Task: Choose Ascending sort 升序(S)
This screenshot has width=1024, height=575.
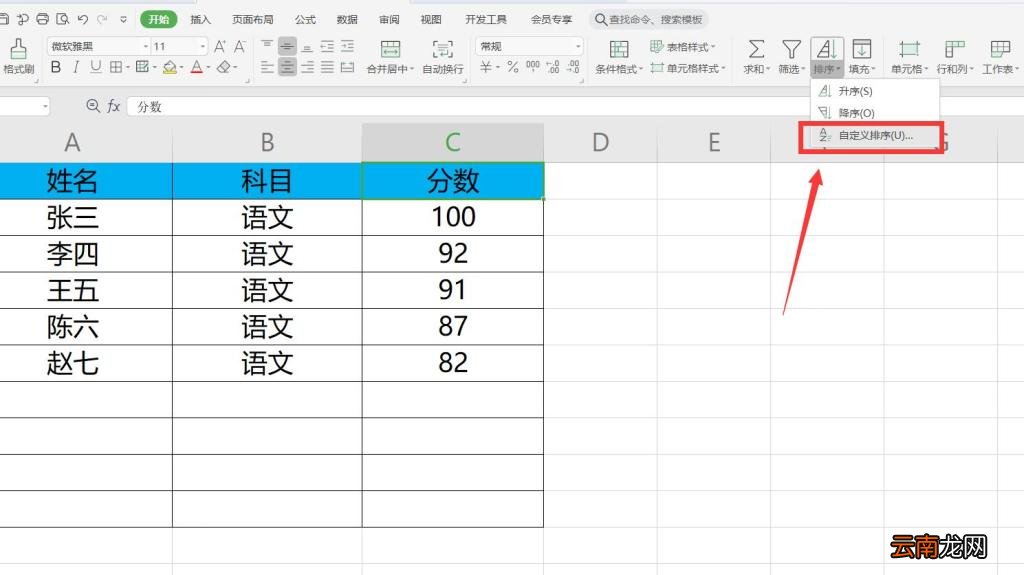Action: [x=874, y=91]
